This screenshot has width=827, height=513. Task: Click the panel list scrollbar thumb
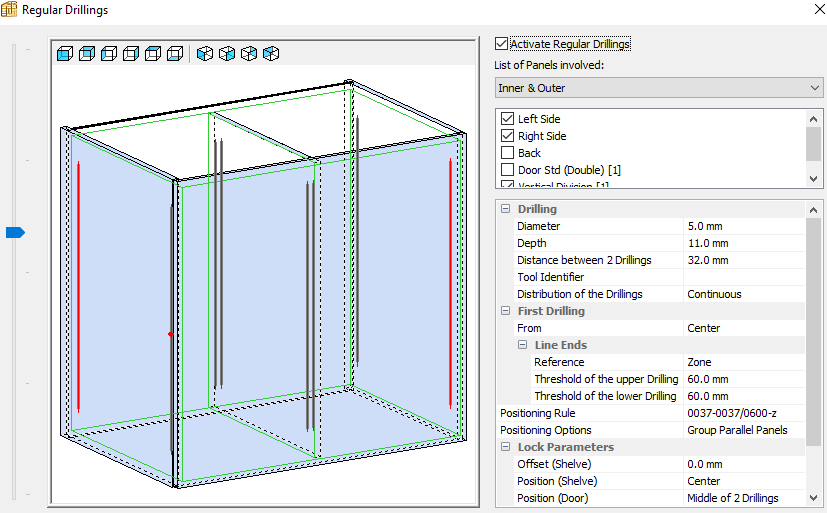coord(813,143)
